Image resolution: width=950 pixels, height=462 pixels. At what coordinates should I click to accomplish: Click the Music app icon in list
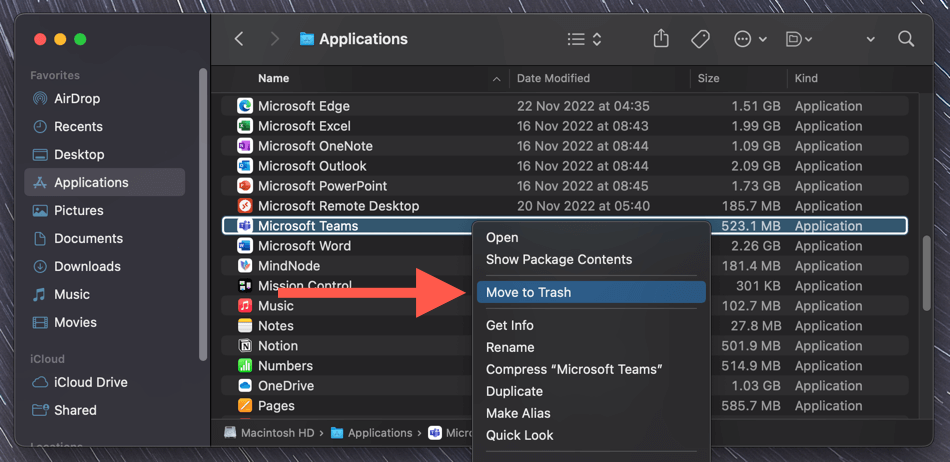245,306
